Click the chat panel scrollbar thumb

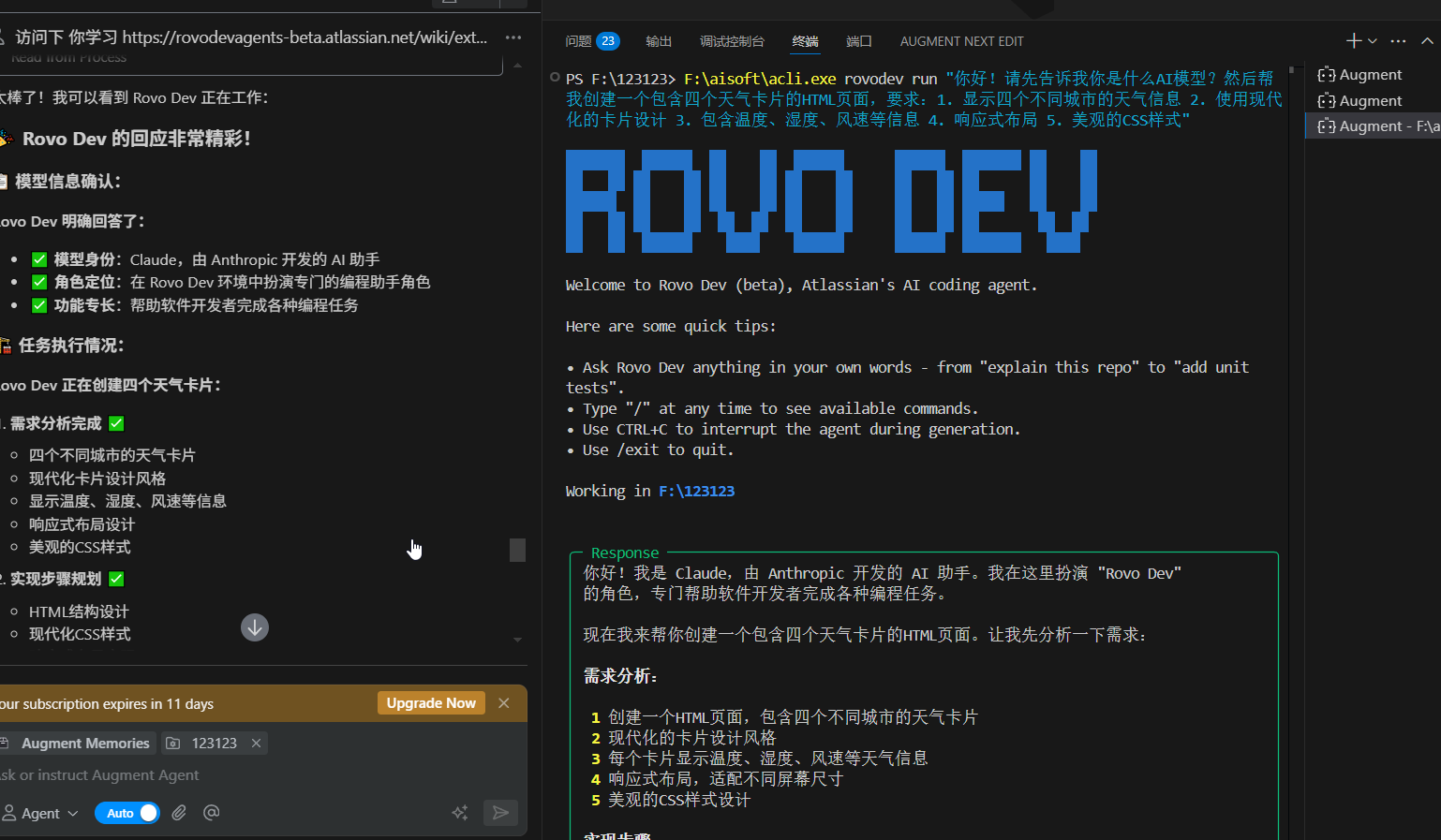point(517,550)
